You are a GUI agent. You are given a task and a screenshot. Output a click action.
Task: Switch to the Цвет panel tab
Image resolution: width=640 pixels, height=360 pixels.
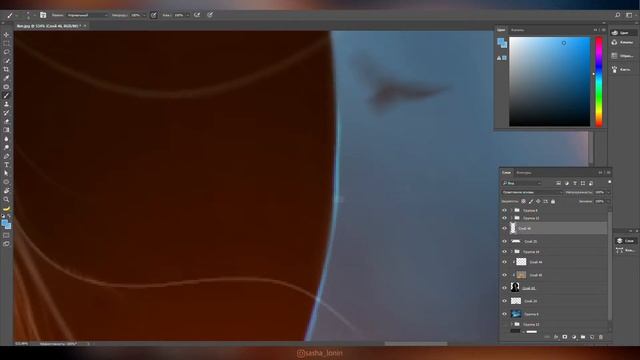501,30
